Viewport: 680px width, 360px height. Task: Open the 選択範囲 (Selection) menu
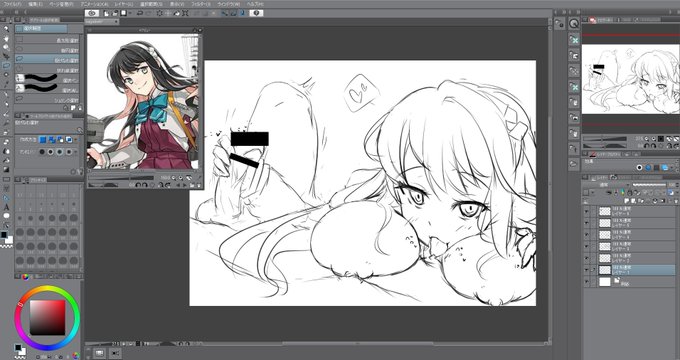pyautogui.click(x=150, y=3)
